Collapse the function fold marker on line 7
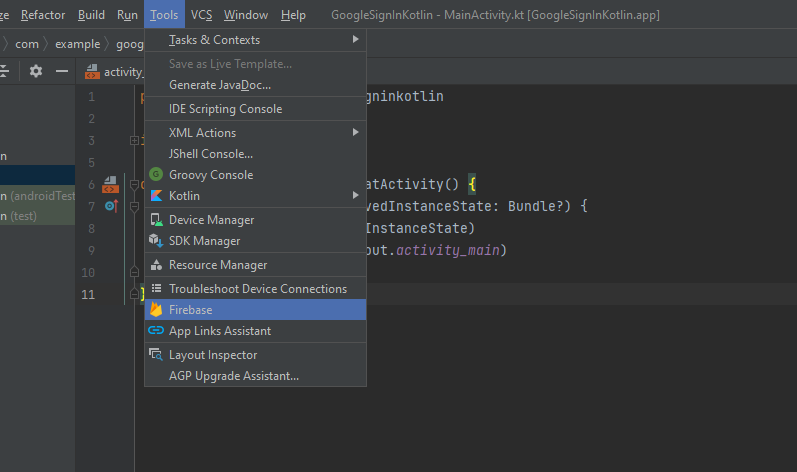Viewport: 797px width, 472px height. coord(134,206)
